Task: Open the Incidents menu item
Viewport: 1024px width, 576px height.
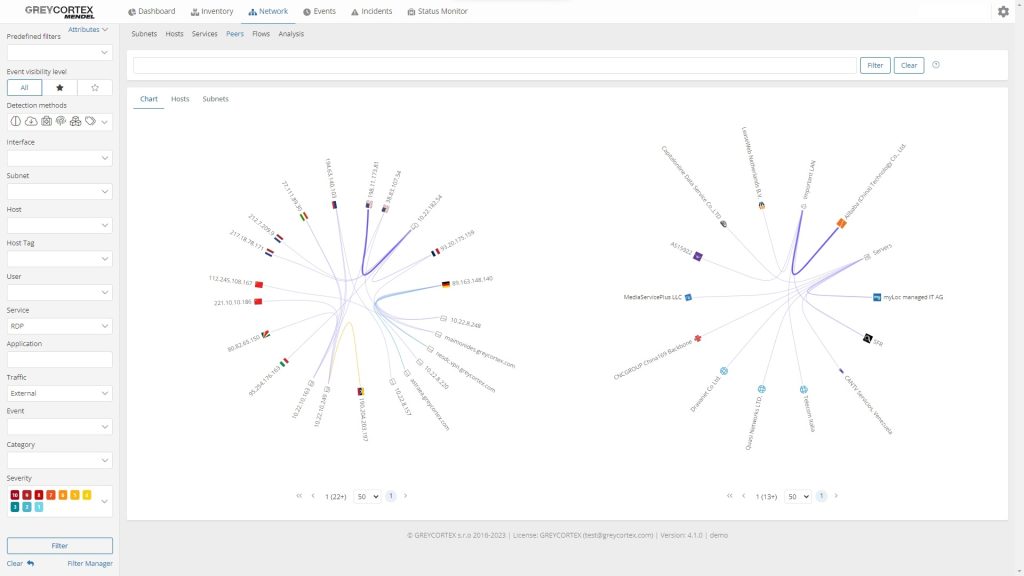Action: tap(371, 12)
